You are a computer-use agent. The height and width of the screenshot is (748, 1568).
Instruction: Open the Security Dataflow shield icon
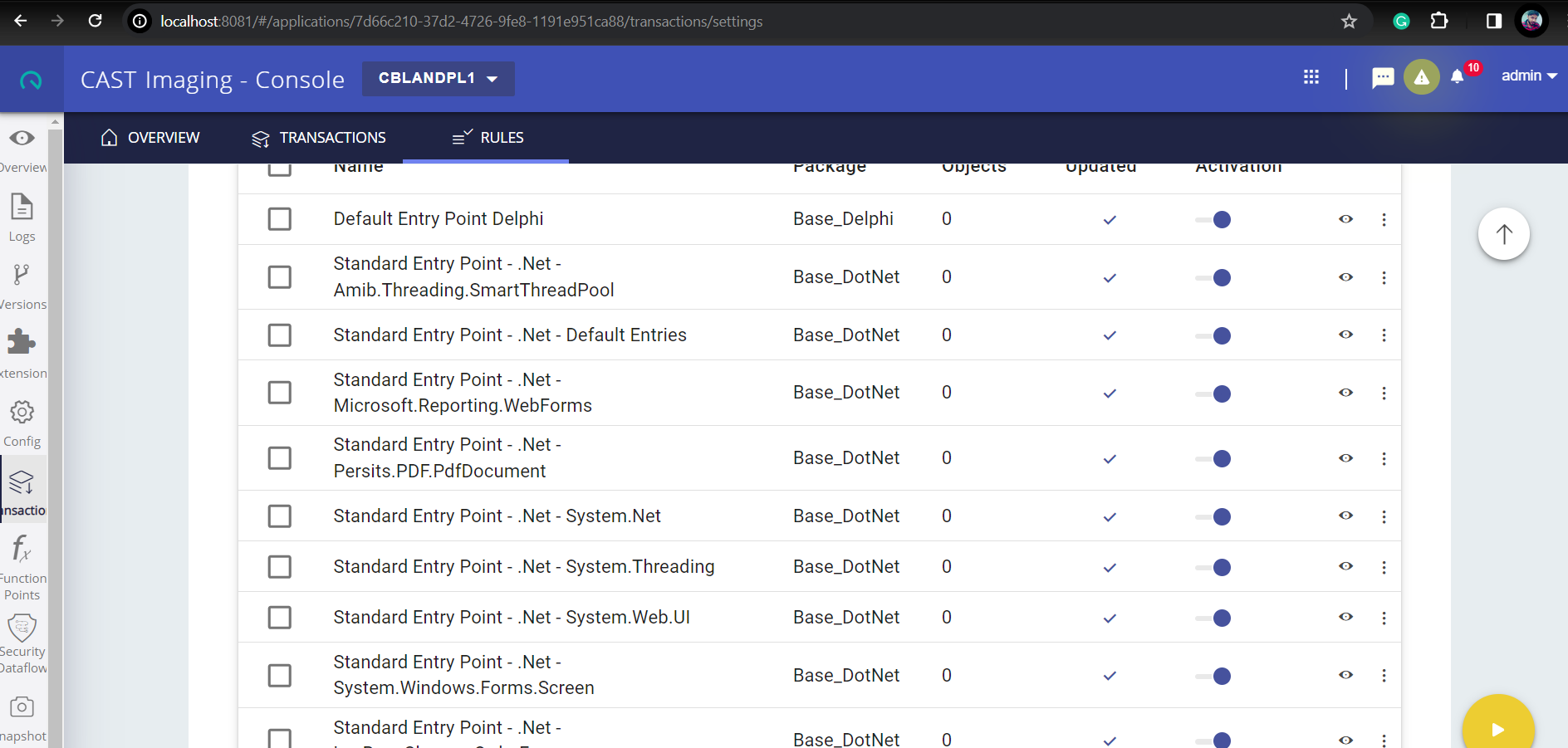point(22,643)
